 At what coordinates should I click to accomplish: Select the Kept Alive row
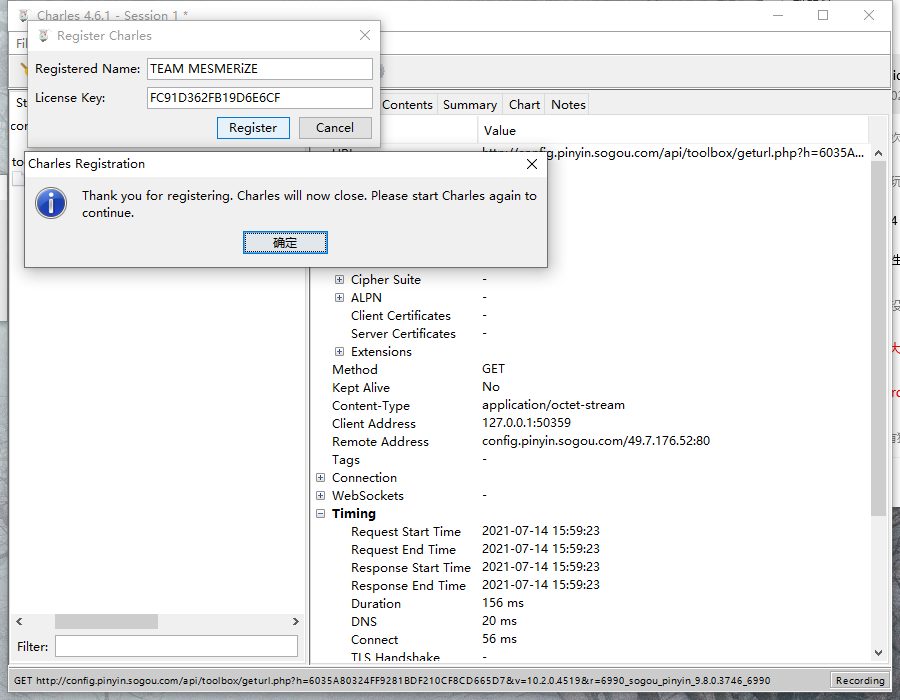[x=591, y=387]
